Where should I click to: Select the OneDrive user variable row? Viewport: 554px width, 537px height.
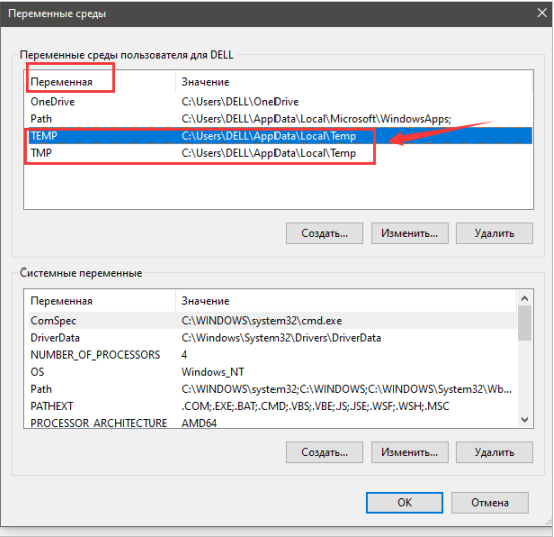point(278,102)
